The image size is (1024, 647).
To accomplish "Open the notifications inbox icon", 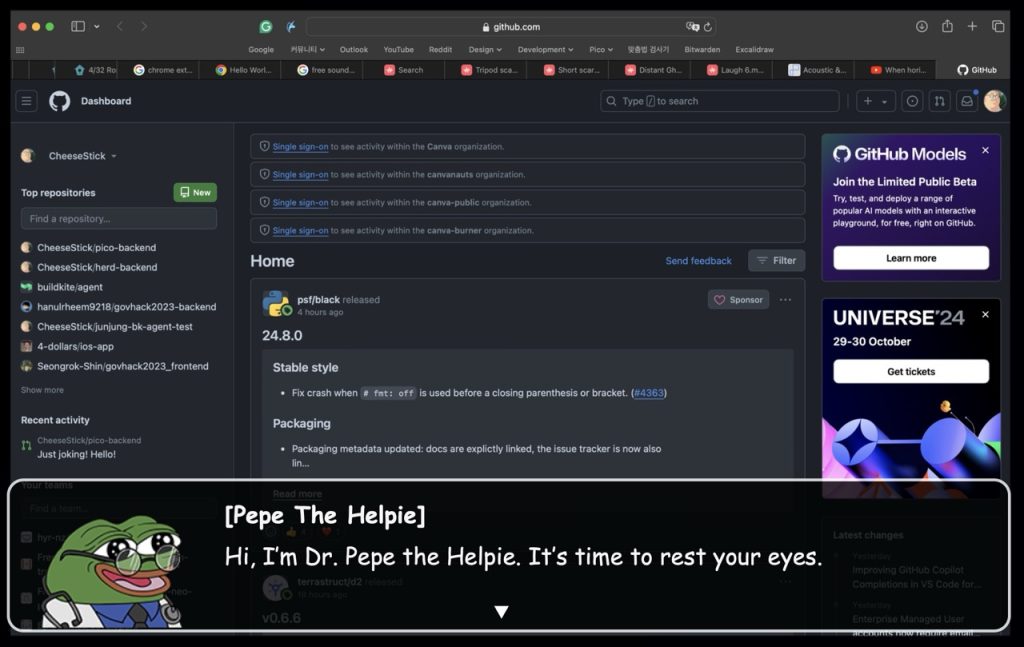I will 966,101.
